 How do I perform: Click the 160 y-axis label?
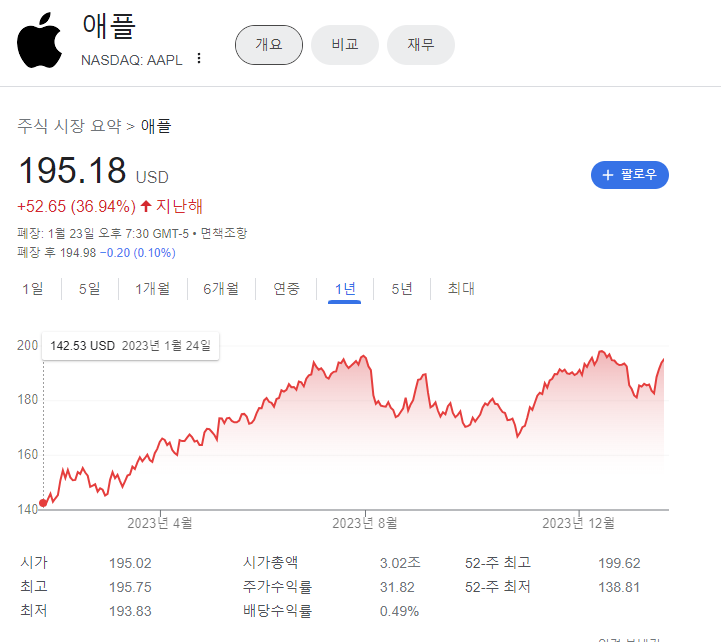pyautogui.click(x=28, y=455)
